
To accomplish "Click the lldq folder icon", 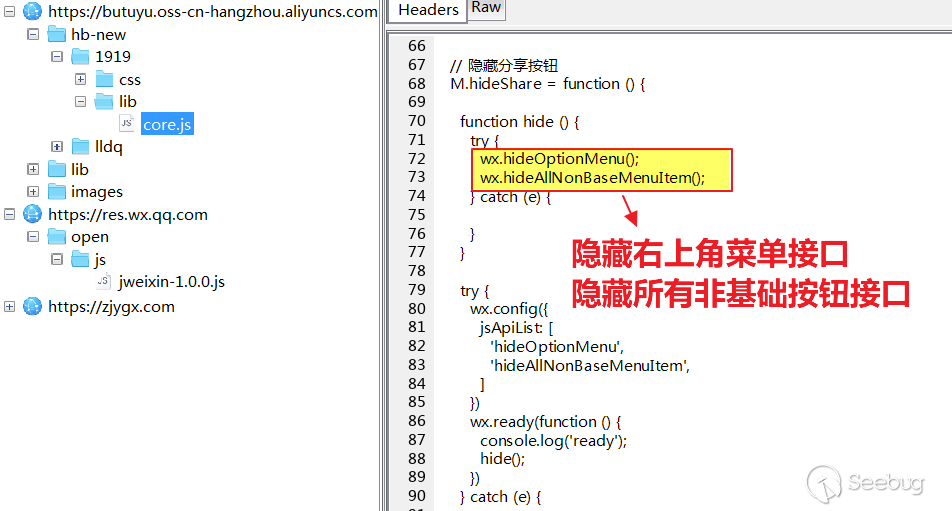I will tap(80, 146).
